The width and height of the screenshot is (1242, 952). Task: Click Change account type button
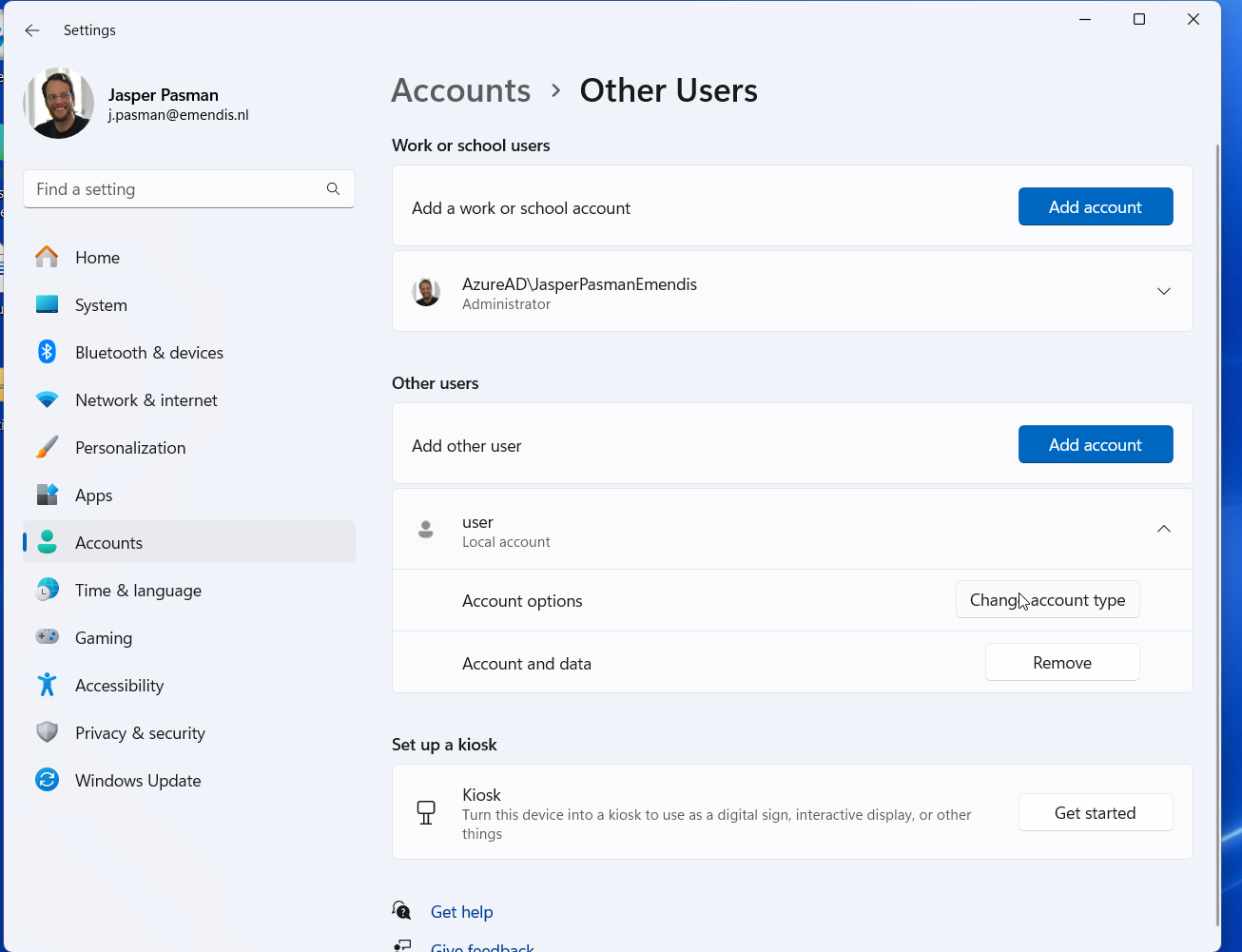1047,600
